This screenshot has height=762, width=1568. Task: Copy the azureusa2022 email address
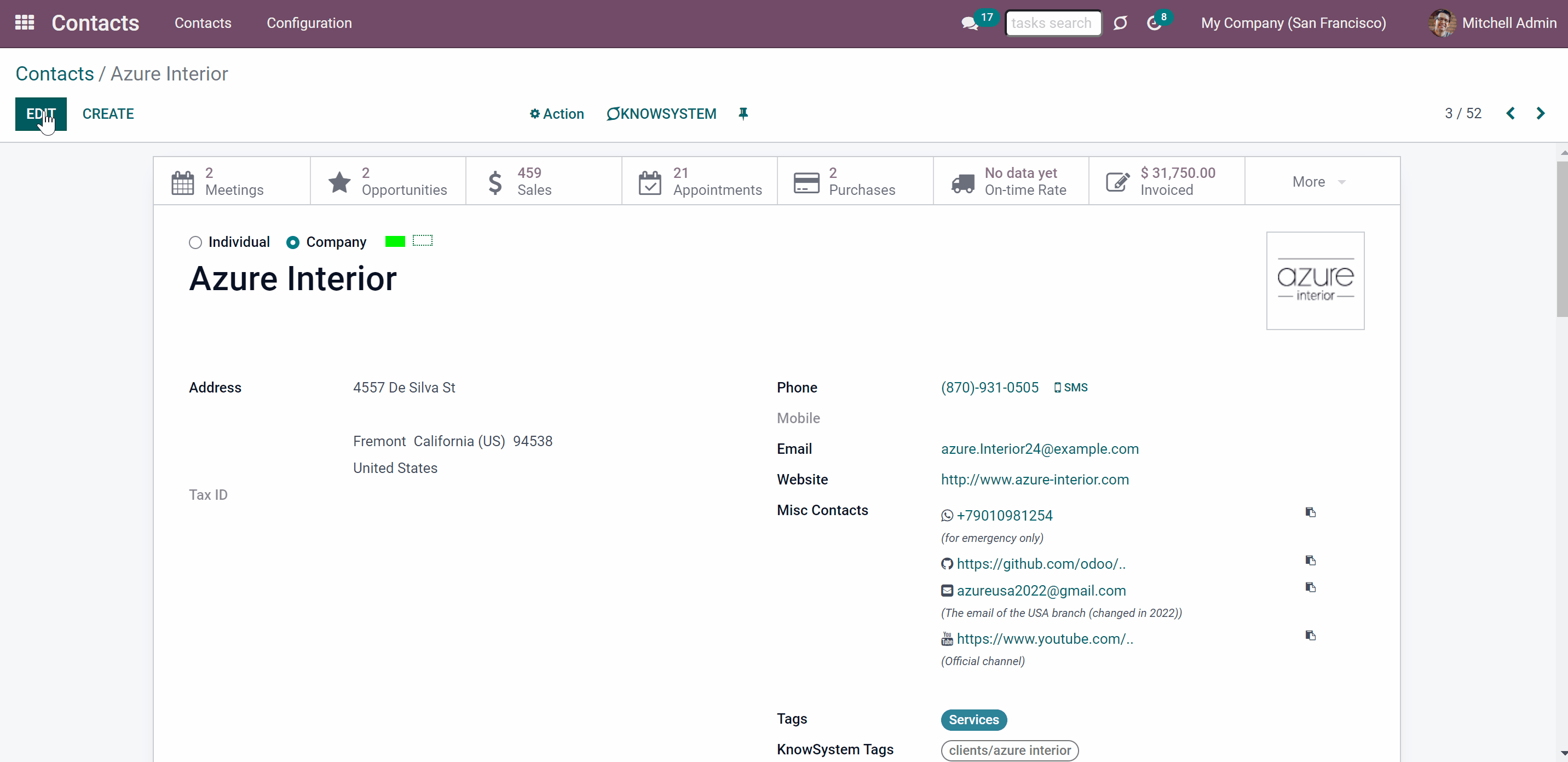pyautogui.click(x=1311, y=587)
